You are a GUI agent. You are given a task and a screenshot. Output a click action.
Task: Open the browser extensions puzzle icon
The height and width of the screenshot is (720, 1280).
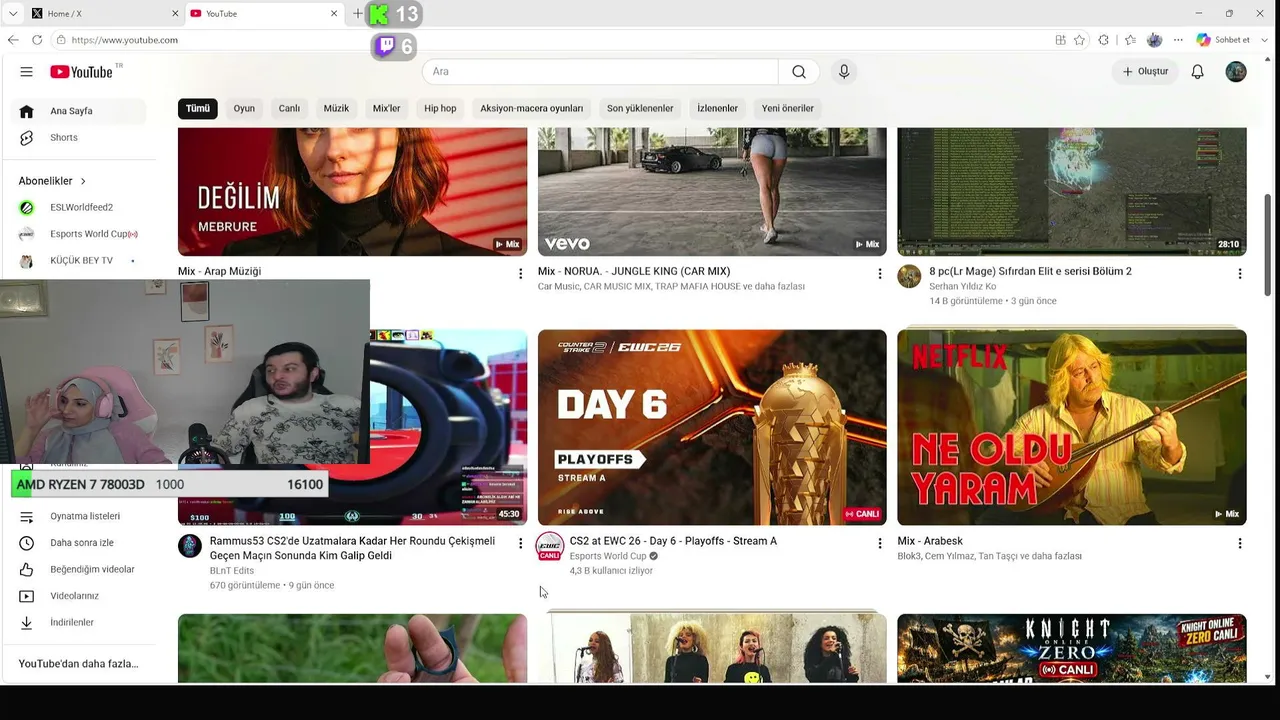click(x=1104, y=40)
